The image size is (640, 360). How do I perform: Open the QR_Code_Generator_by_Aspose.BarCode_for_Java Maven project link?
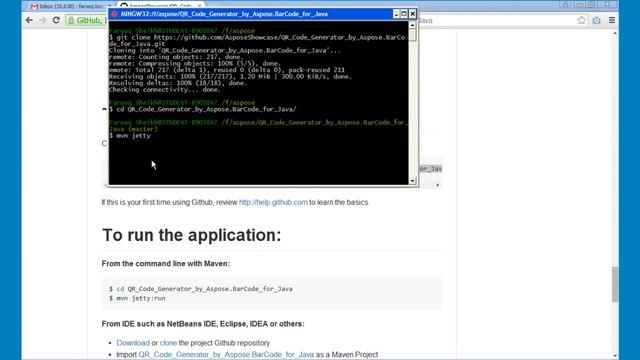point(226,355)
